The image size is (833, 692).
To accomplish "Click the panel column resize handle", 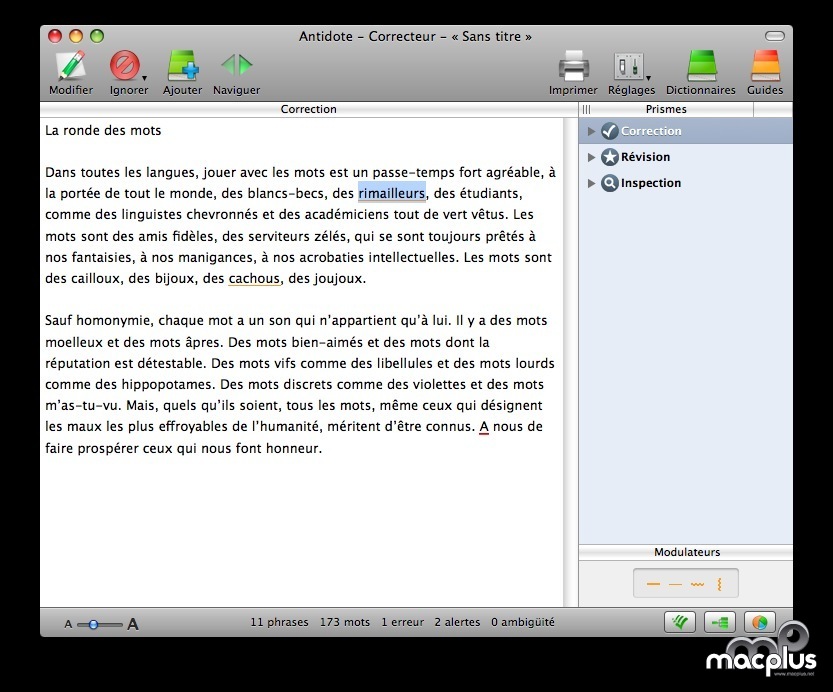I will [x=586, y=109].
